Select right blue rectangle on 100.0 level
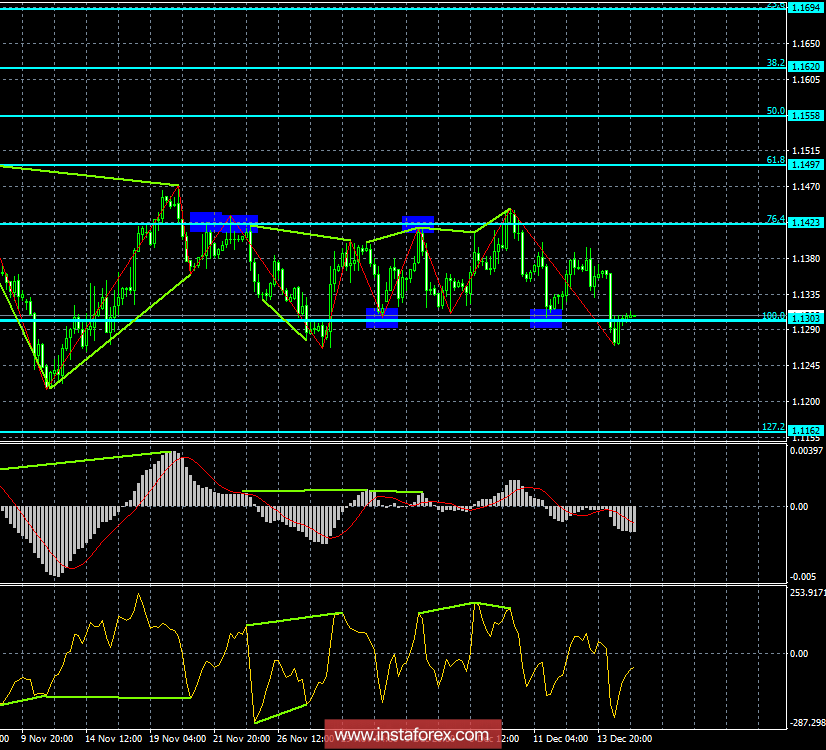Image resolution: width=826 pixels, height=750 pixels. pos(545,317)
